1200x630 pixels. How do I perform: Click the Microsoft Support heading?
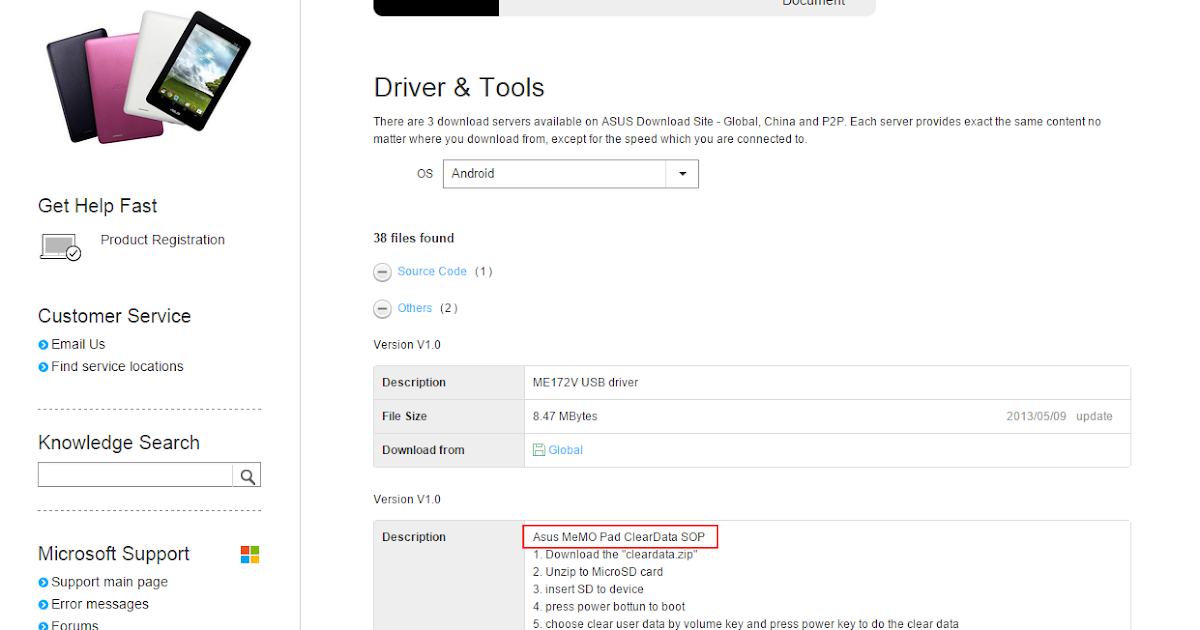(114, 554)
